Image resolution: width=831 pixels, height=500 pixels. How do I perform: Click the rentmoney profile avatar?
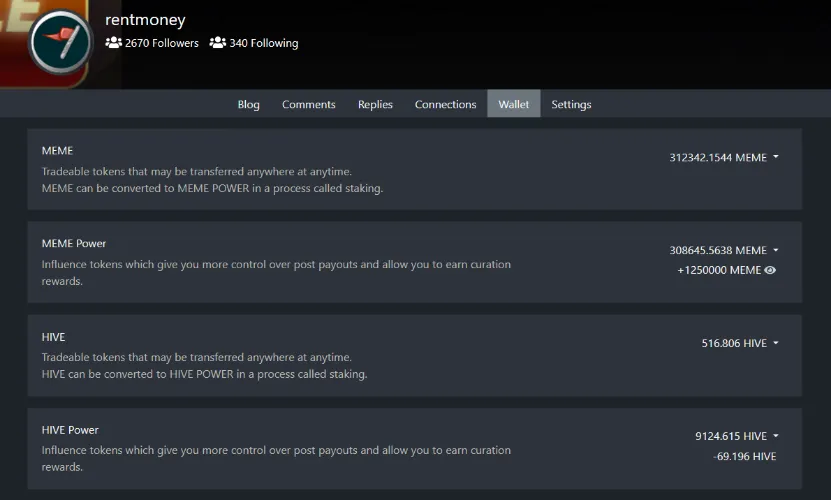click(x=60, y=41)
